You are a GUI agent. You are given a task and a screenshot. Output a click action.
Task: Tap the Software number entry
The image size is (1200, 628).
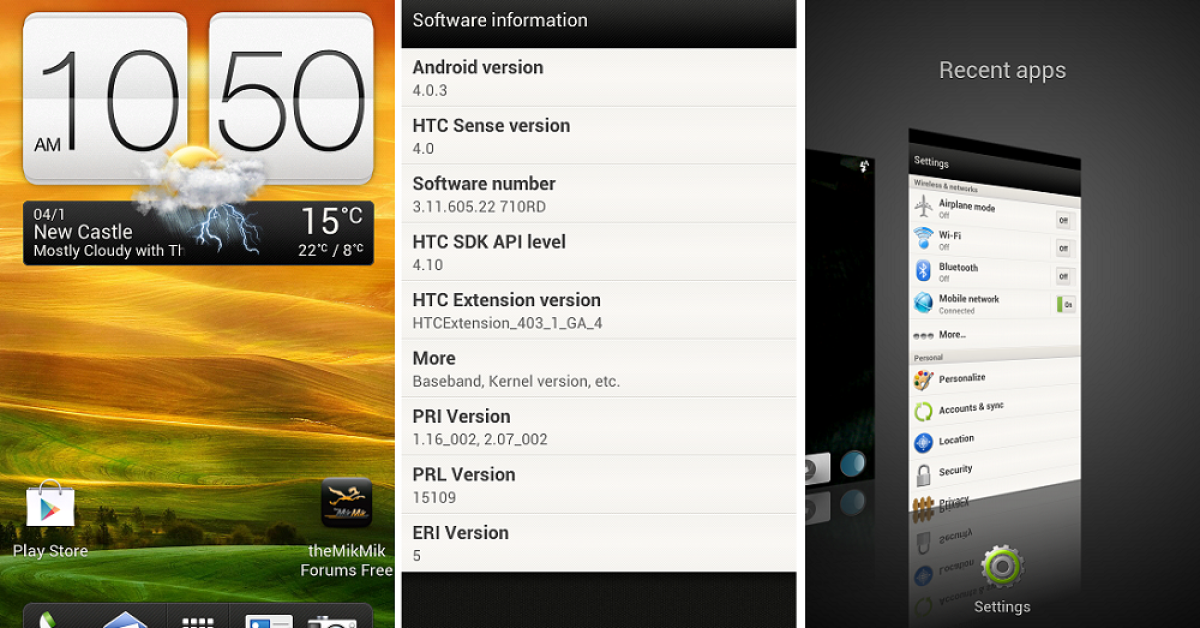click(x=598, y=194)
